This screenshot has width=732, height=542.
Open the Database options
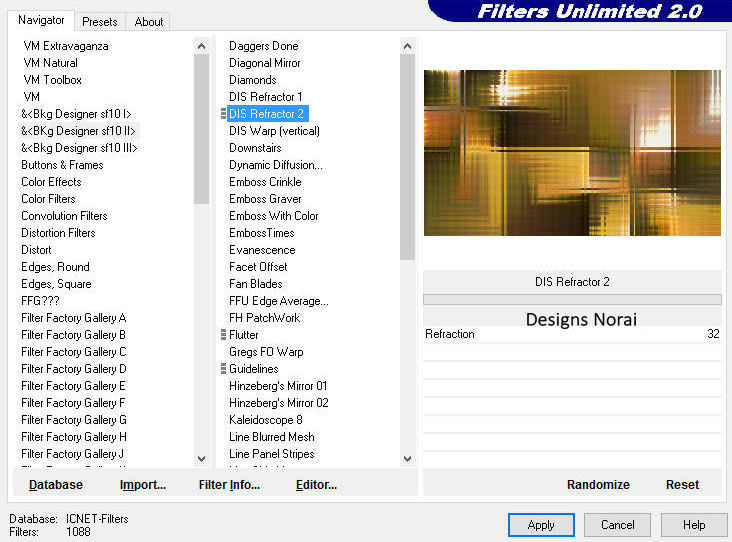click(x=56, y=484)
